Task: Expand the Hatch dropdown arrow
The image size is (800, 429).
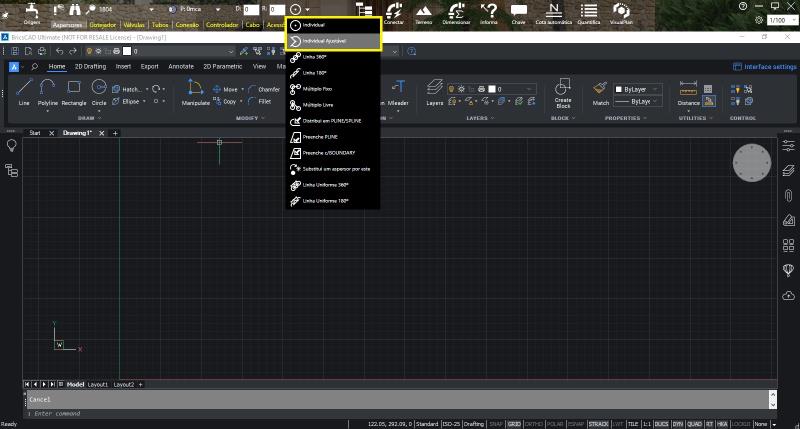Action: coord(149,89)
